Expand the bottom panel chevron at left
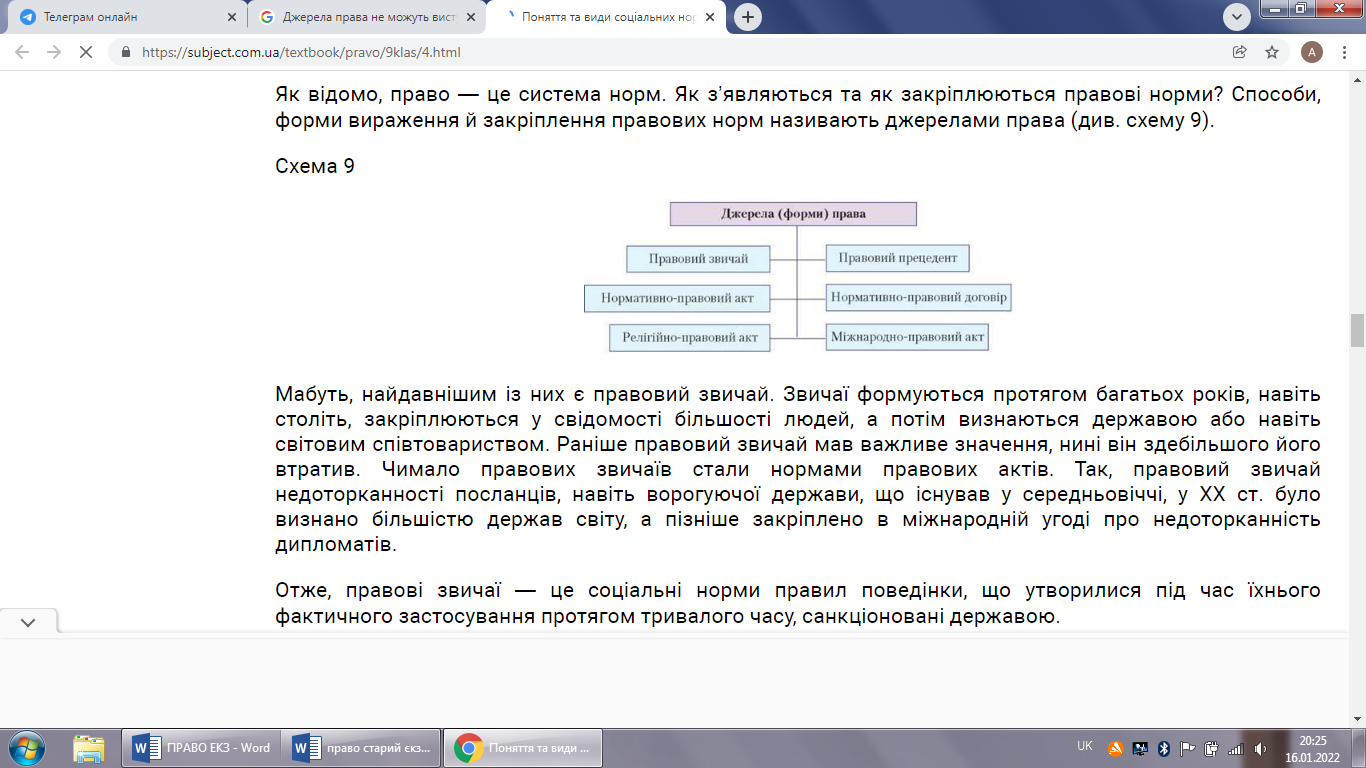This screenshot has height=768, width=1366. 28,622
